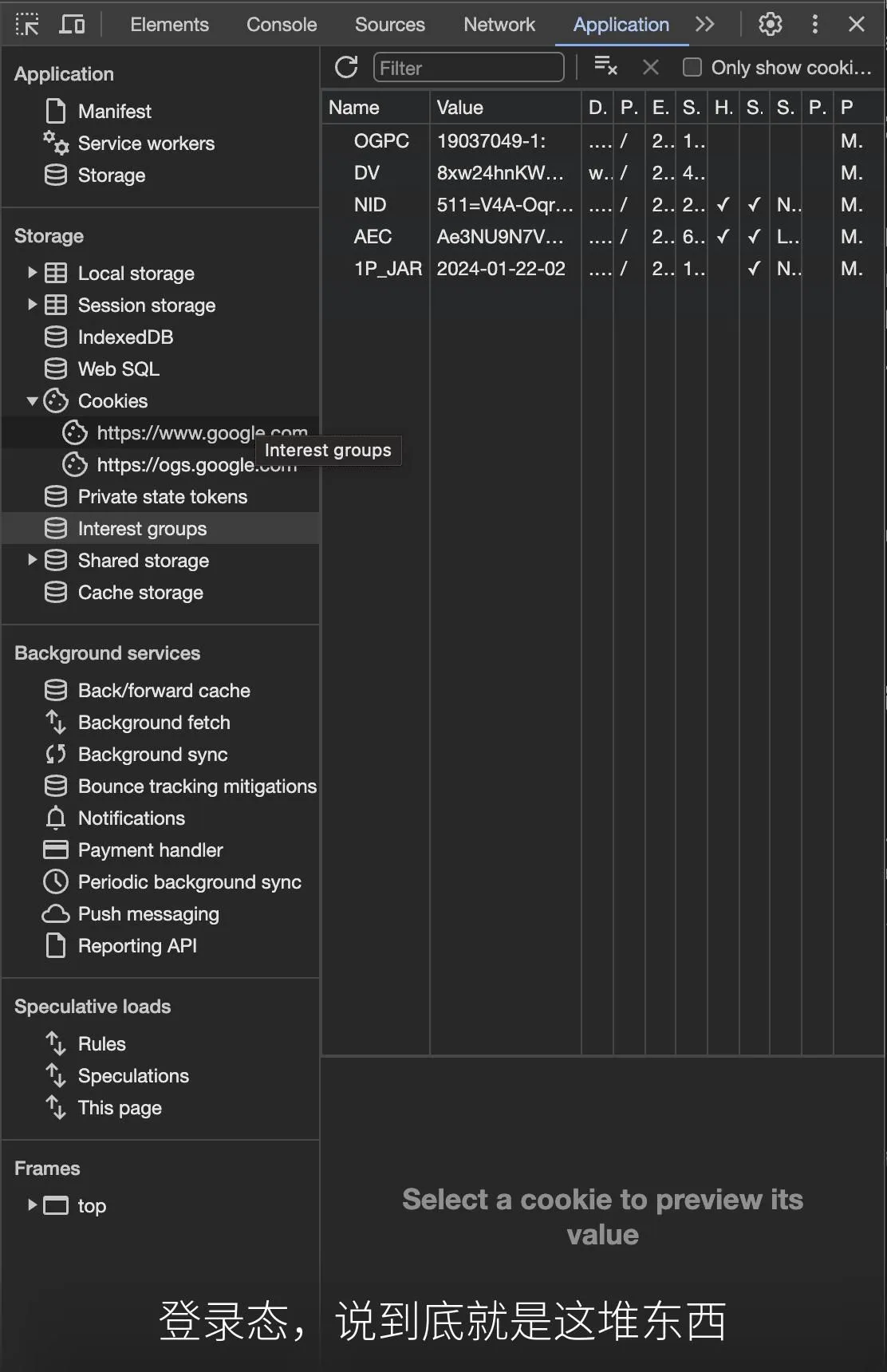This screenshot has width=887, height=1372.
Task: Open the Manifest section
Action: click(114, 112)
